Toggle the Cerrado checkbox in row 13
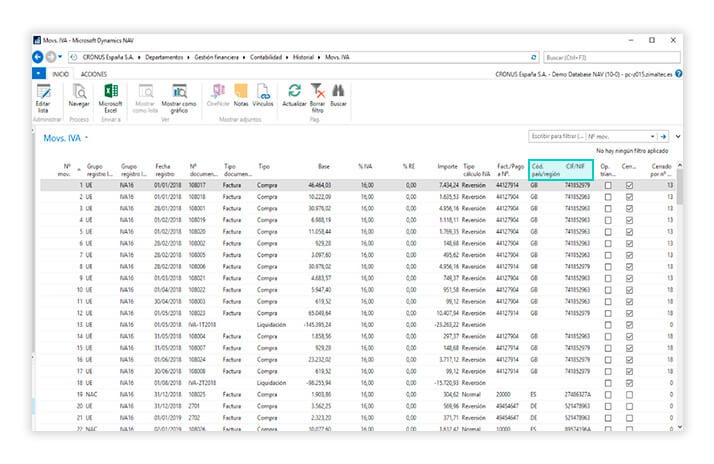Screen dimensions: 714x464 click(629, 325)
